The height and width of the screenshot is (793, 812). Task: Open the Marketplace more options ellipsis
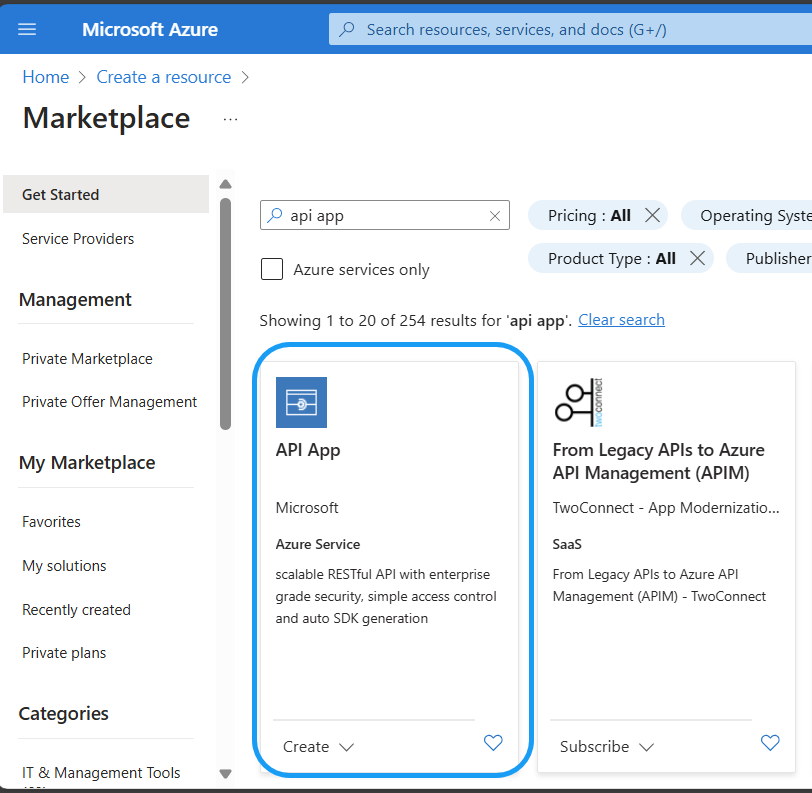[x=230, y=120]
